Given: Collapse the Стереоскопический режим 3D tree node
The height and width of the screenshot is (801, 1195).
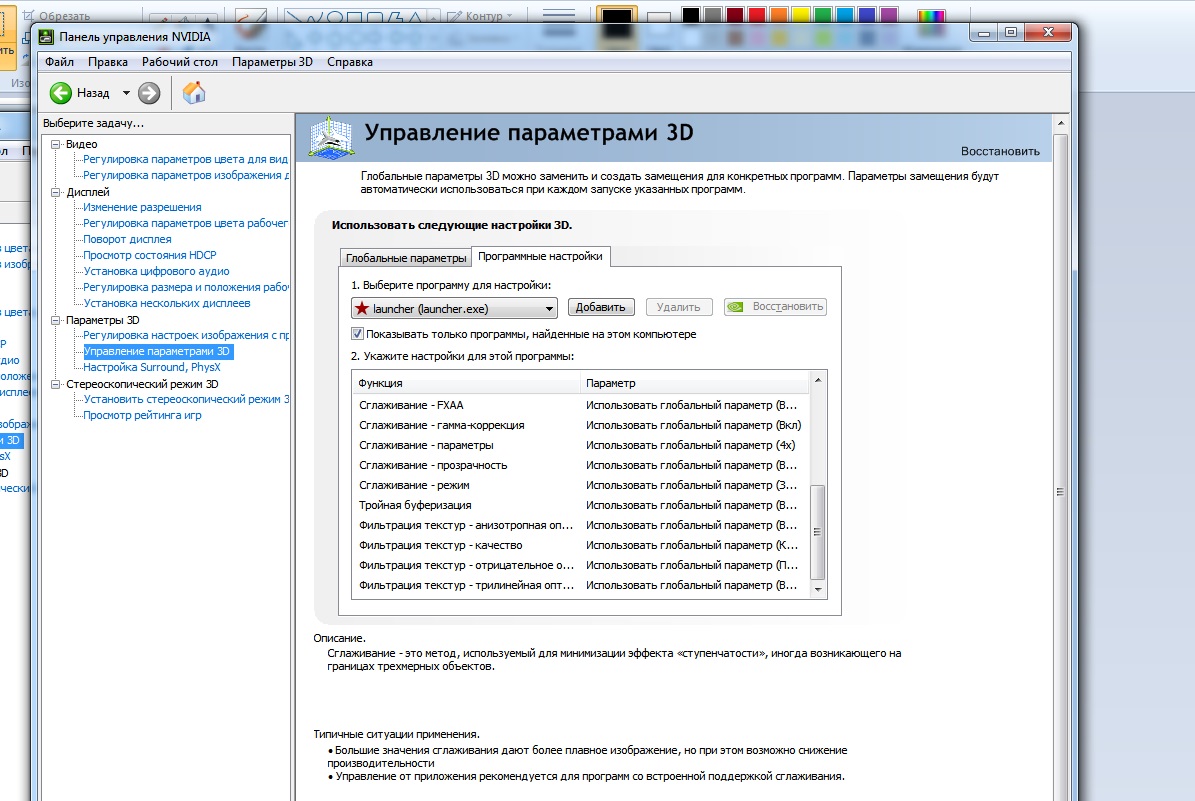Looking at the screenshot, I should [55, 384].
